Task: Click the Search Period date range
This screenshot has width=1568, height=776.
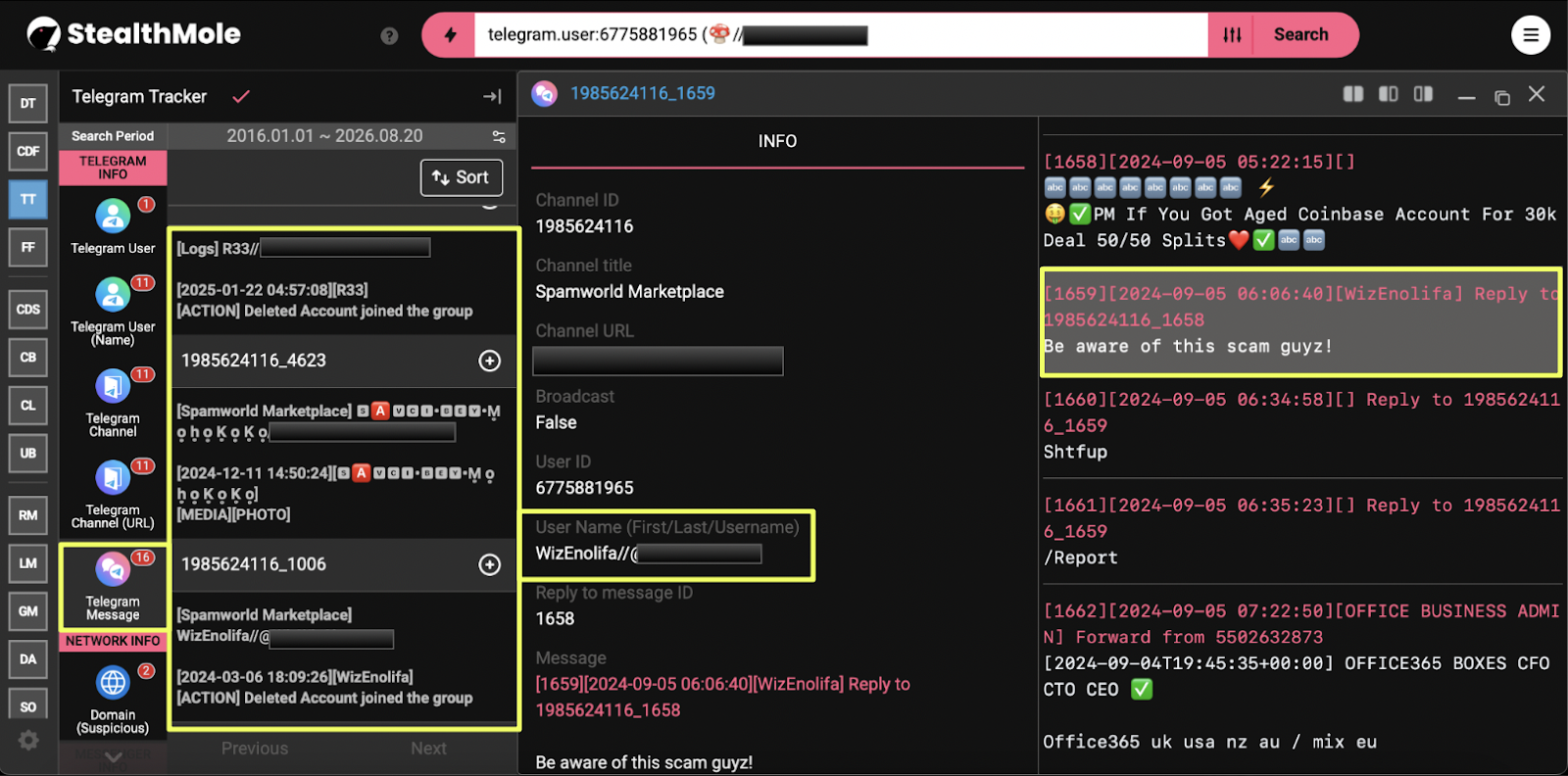Action: (324, 136)
